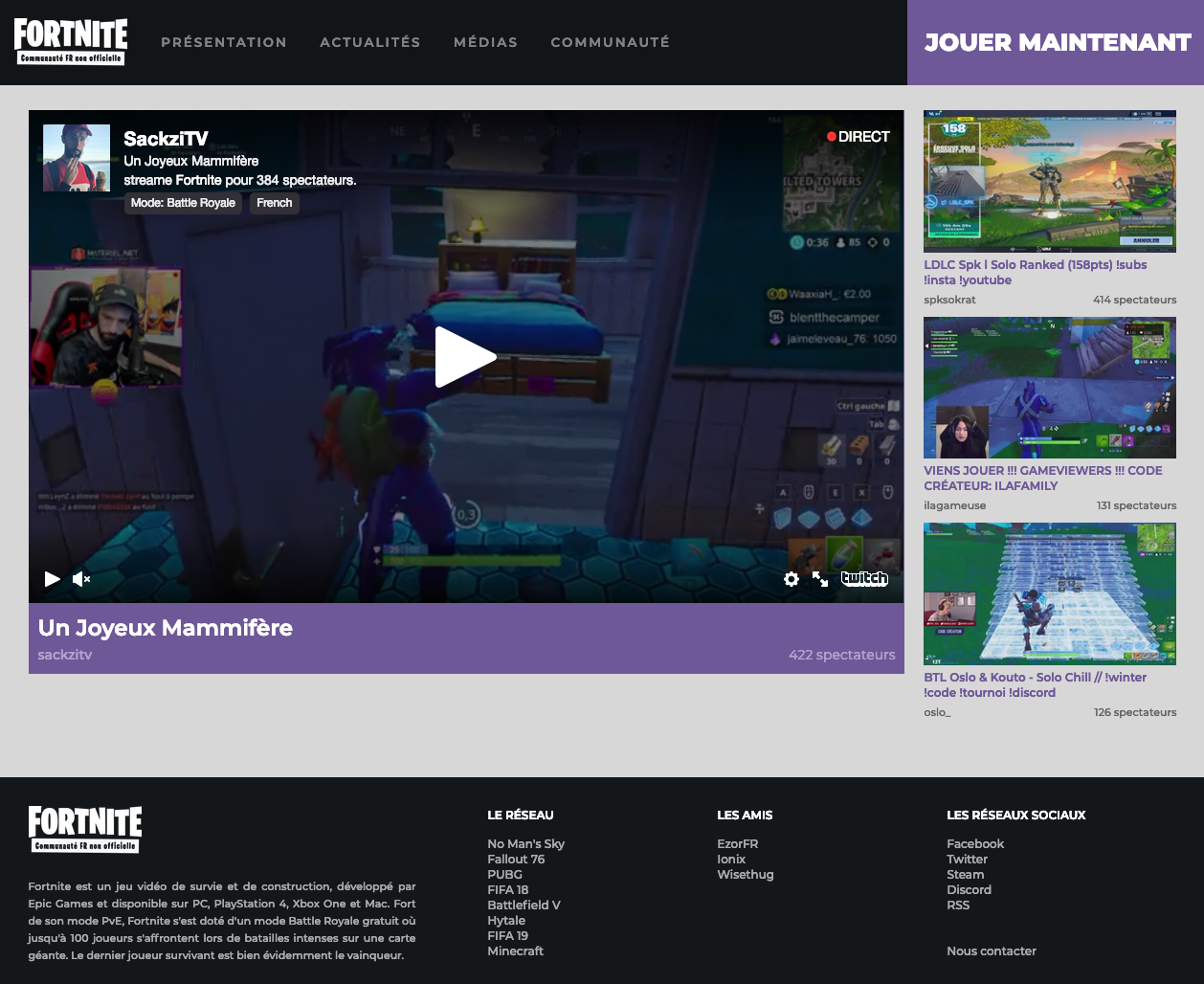
Task: Click the Mode: Battle Royale tag
Action: (x=183, y=203)
